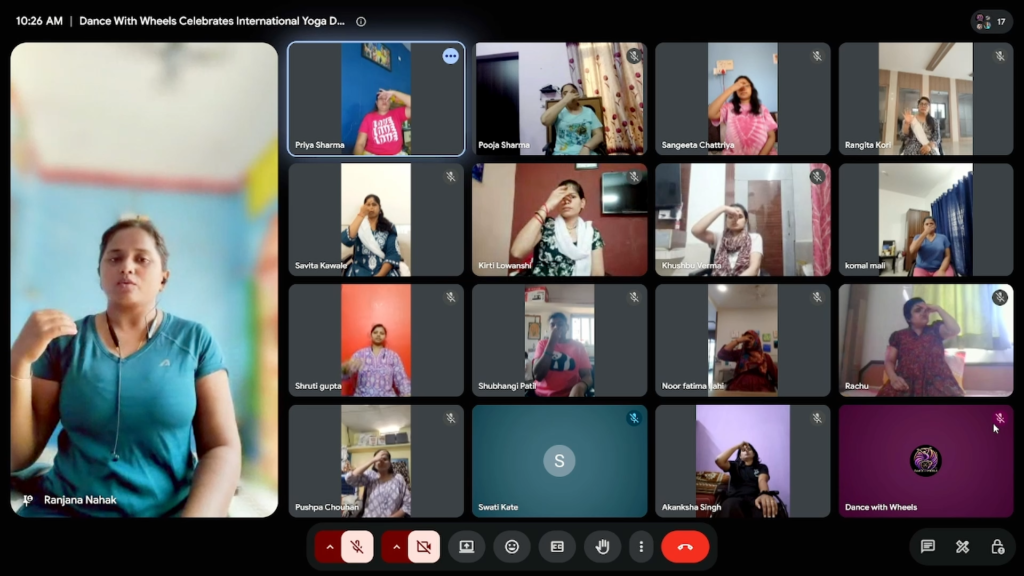Click muted mic icon on Akanksha Singh tile

817,418
